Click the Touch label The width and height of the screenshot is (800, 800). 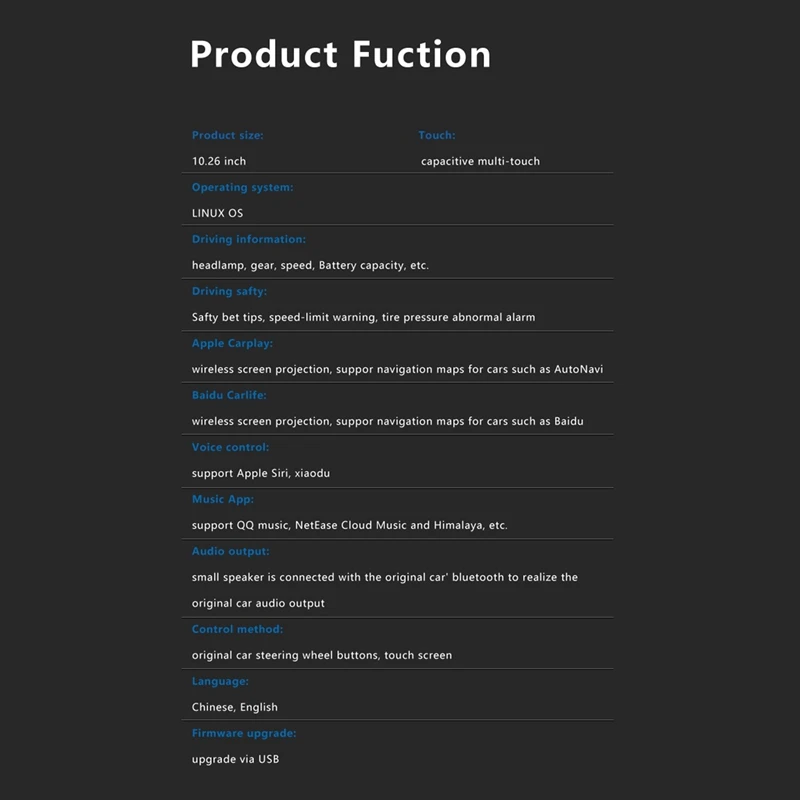[436, 135]
